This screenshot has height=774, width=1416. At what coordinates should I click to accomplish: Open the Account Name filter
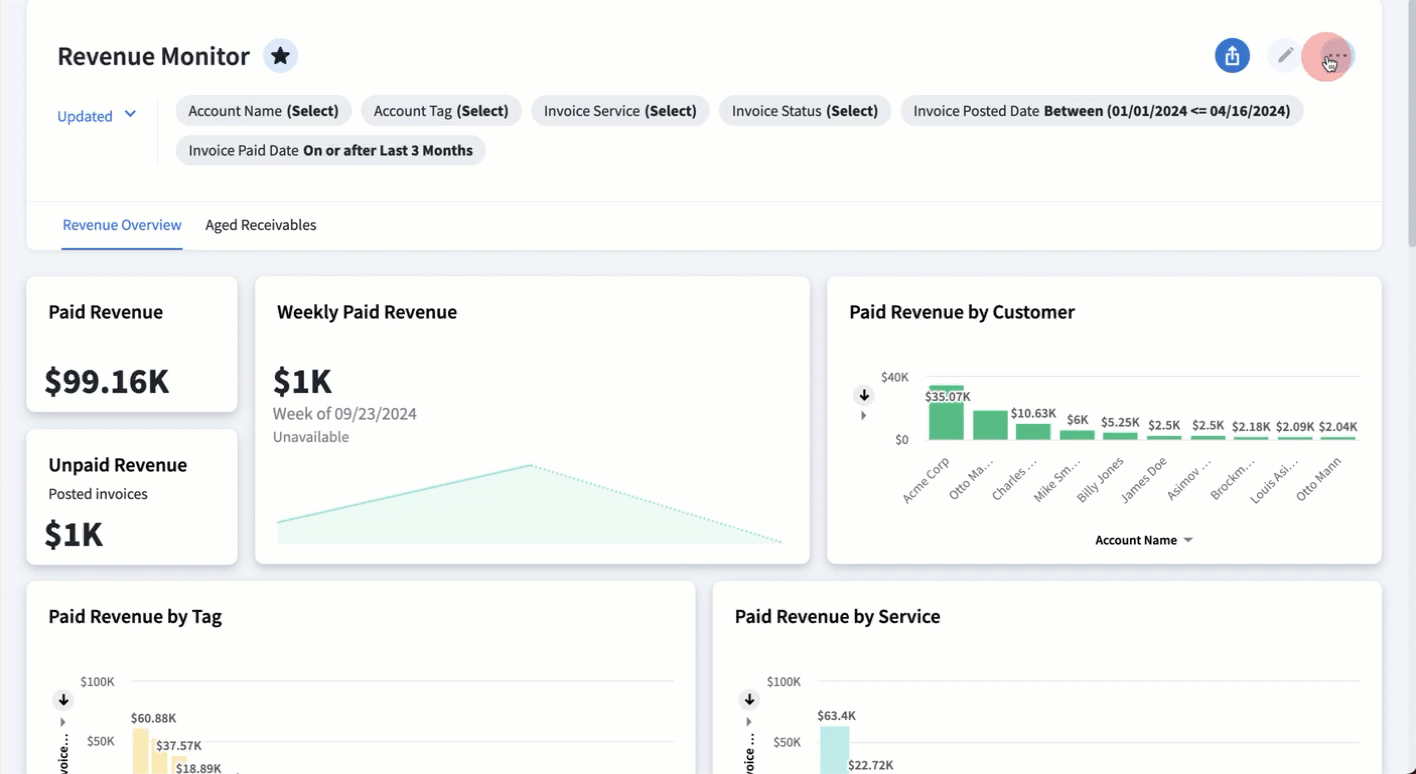263,111
